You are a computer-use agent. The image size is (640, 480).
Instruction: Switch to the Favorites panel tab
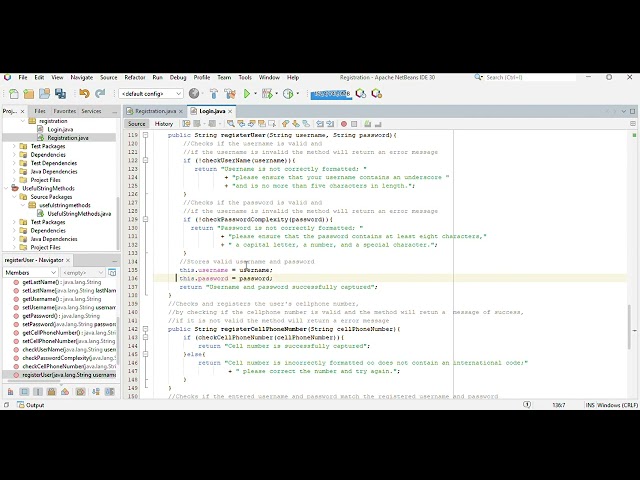[64, 111]
